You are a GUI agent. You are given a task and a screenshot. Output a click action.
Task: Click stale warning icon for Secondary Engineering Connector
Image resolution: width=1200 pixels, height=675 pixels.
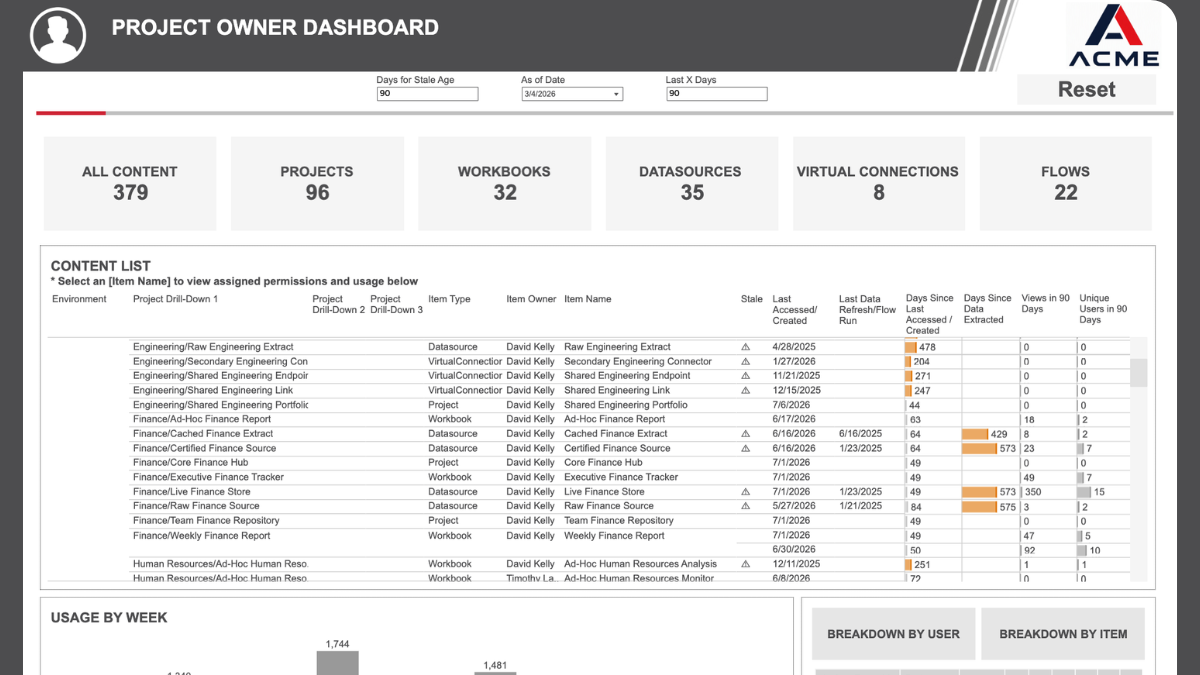click(745, 362)
